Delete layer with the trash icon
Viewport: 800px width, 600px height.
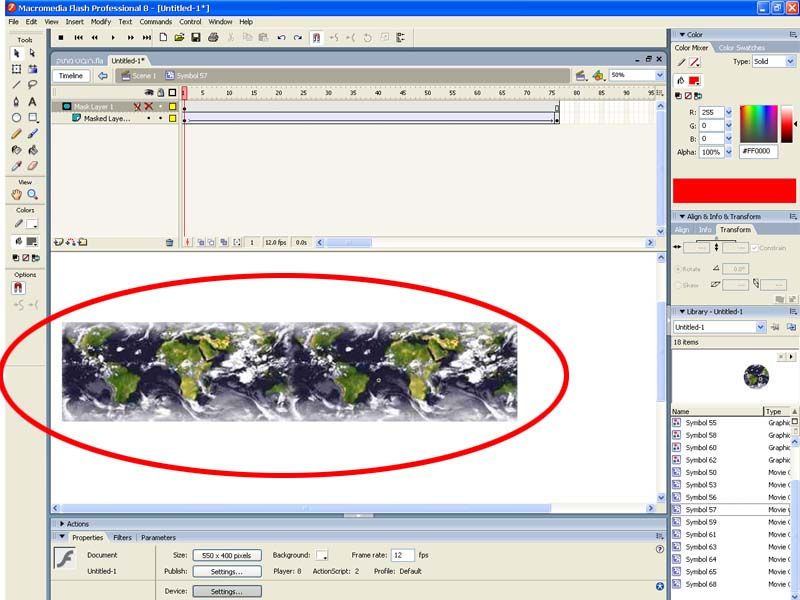[169, 242]
